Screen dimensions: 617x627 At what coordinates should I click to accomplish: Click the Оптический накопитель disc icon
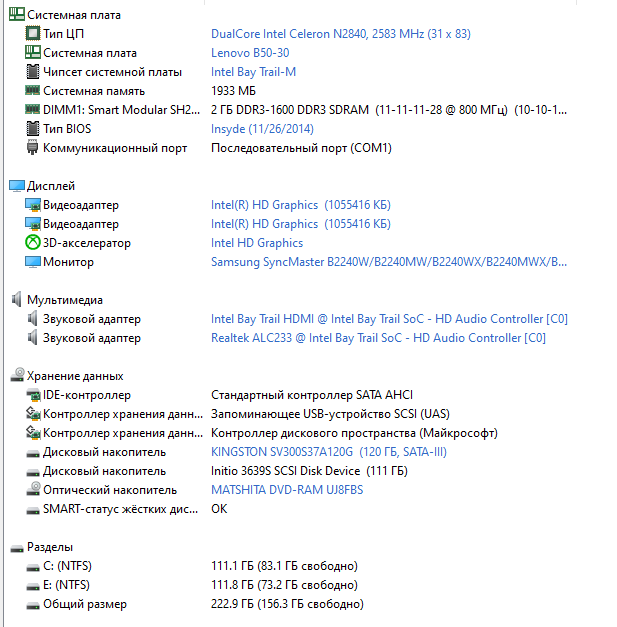coord(33,489)
